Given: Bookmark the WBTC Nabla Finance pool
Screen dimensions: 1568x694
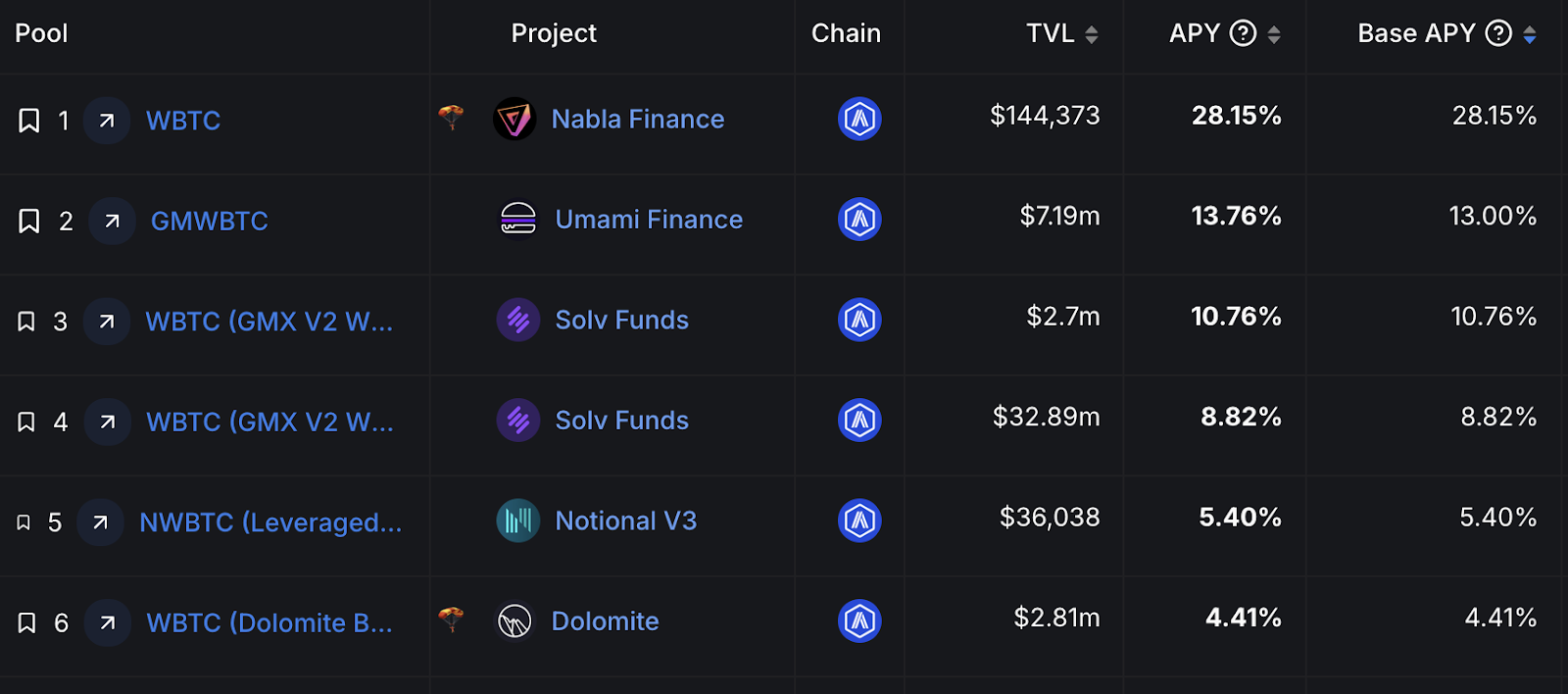Looking at the screenshot, I should point(29,121).
